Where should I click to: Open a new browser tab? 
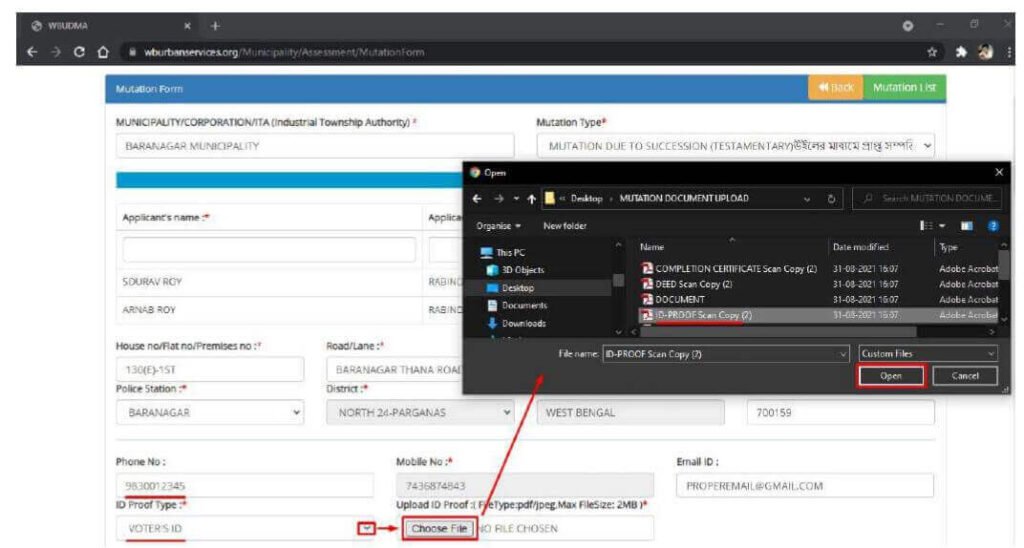coord(215,26)
